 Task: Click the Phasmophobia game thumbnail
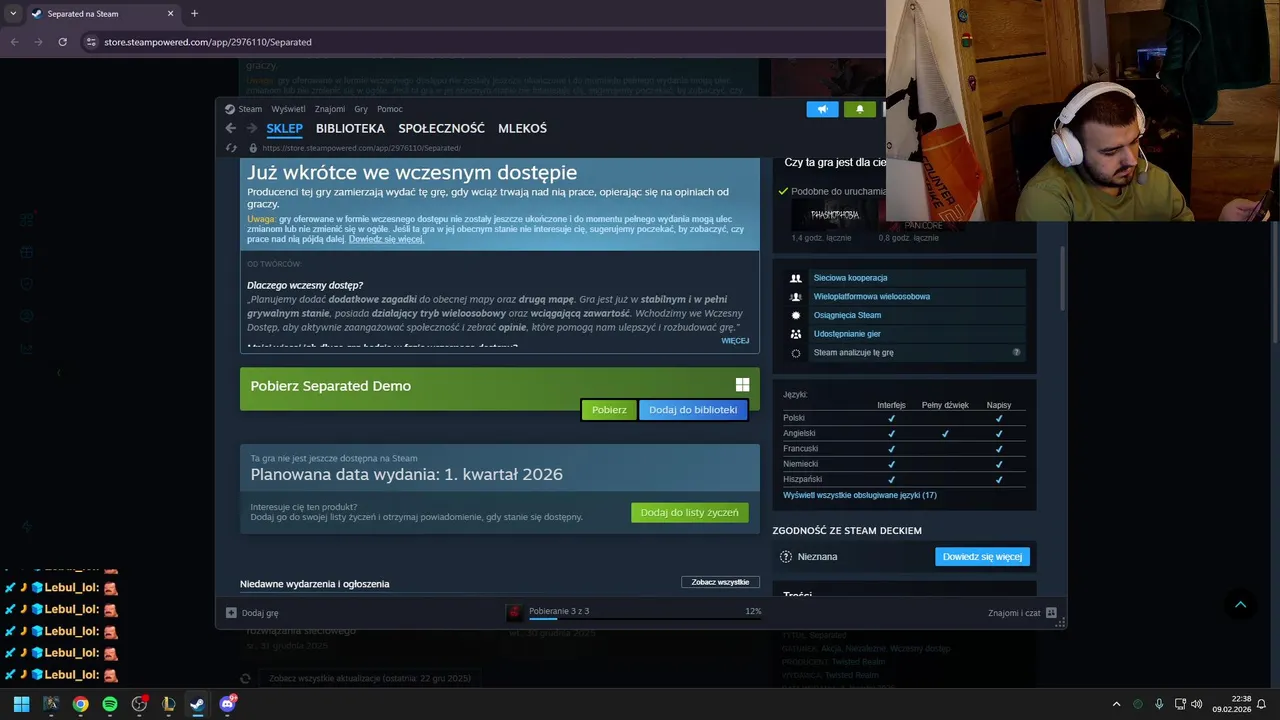(x=833, y=214)
